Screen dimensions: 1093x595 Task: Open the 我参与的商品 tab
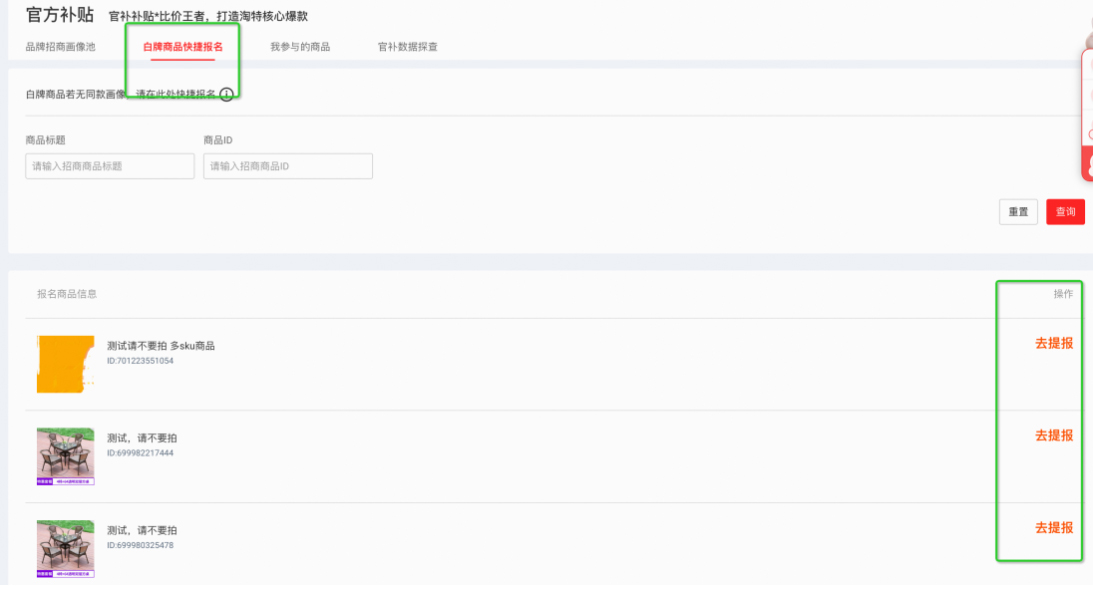(300, 47)
